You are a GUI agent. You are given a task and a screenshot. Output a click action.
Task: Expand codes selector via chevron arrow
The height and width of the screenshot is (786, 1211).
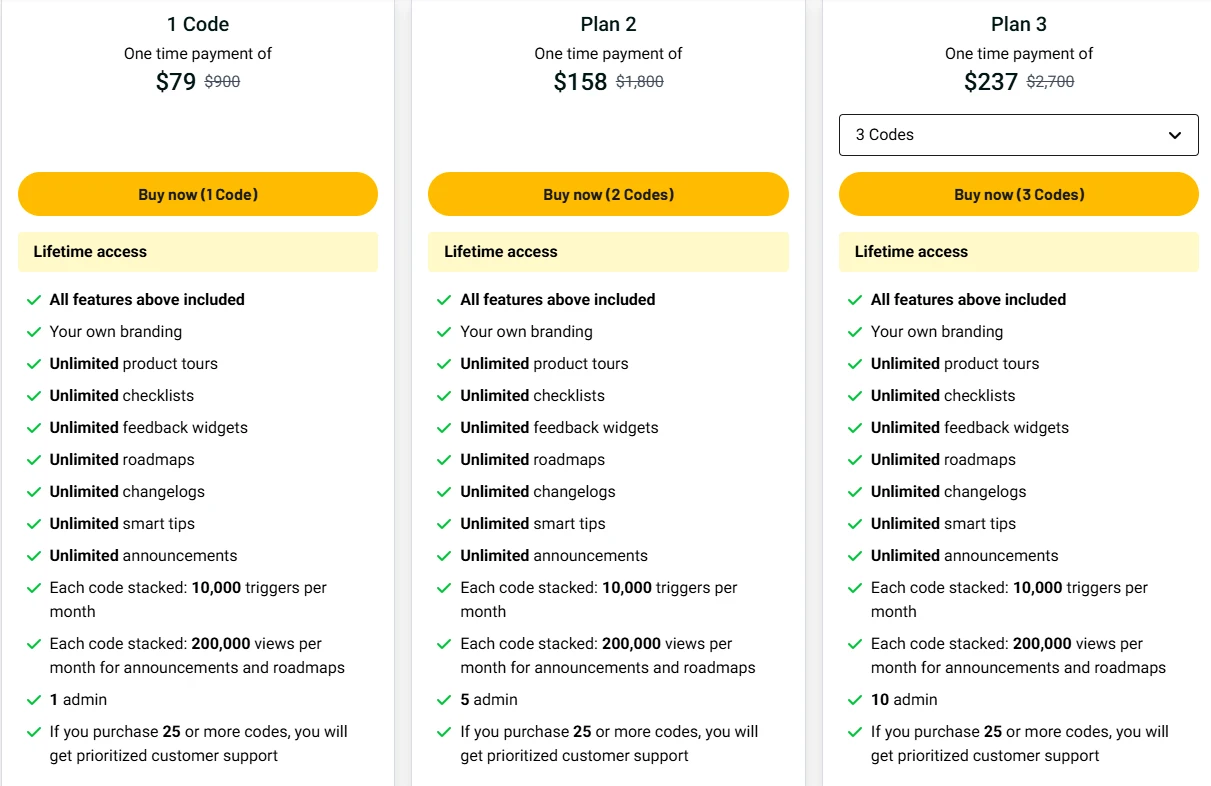(x=1175, y=135)
